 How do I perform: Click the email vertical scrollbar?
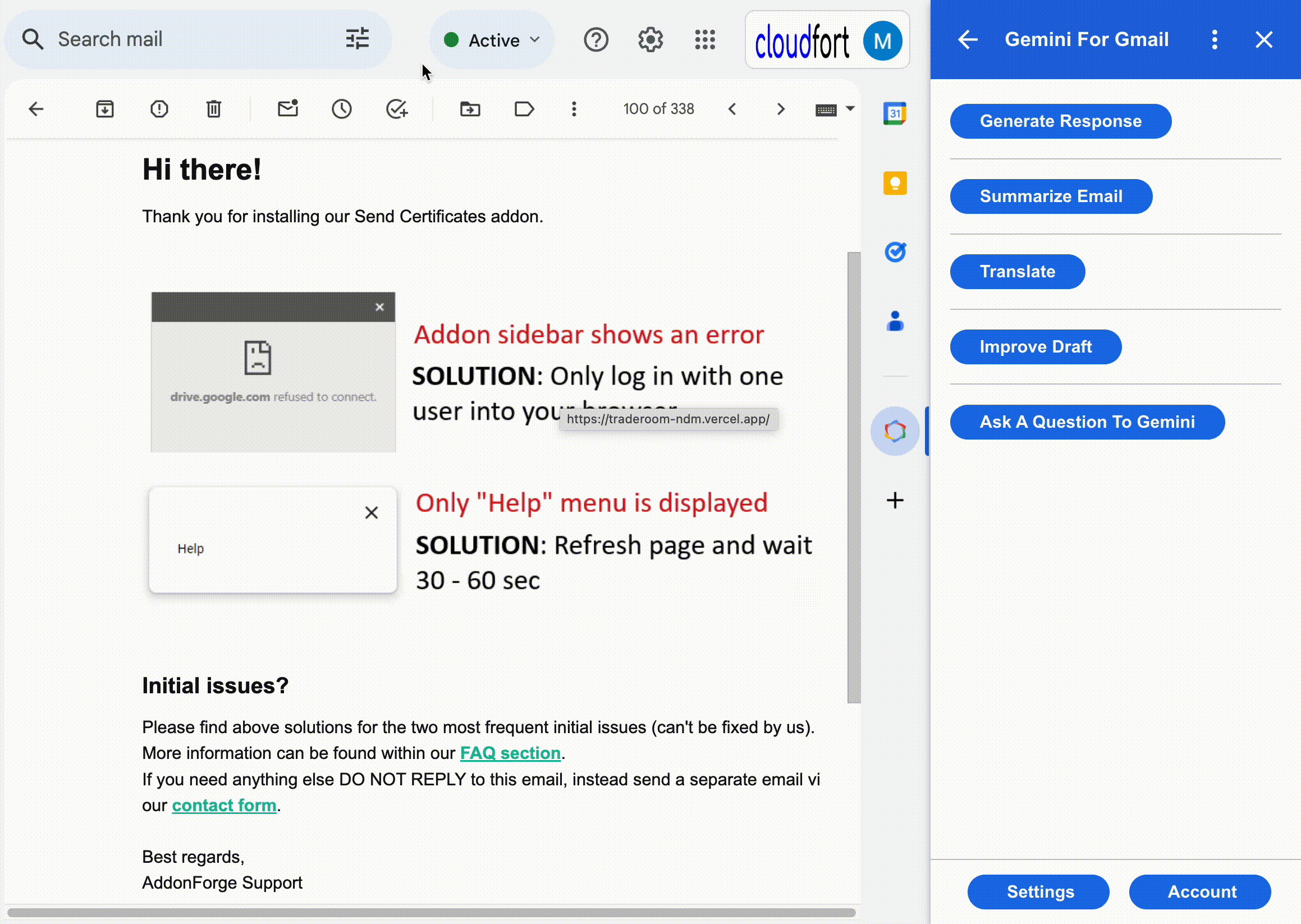[x=853, y=477]
